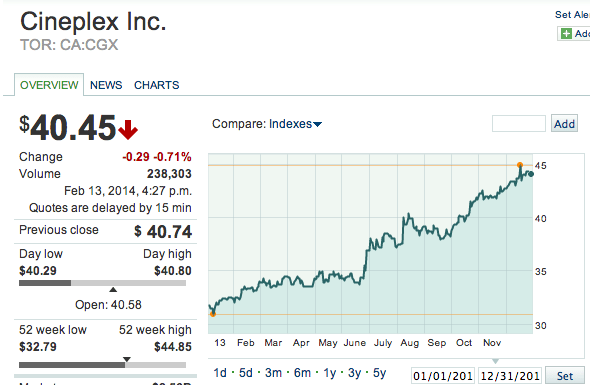The width and height of the screenshot is (590, 385).
Task: Switch to the CHARTS tab
Action: tap(157, 85)
